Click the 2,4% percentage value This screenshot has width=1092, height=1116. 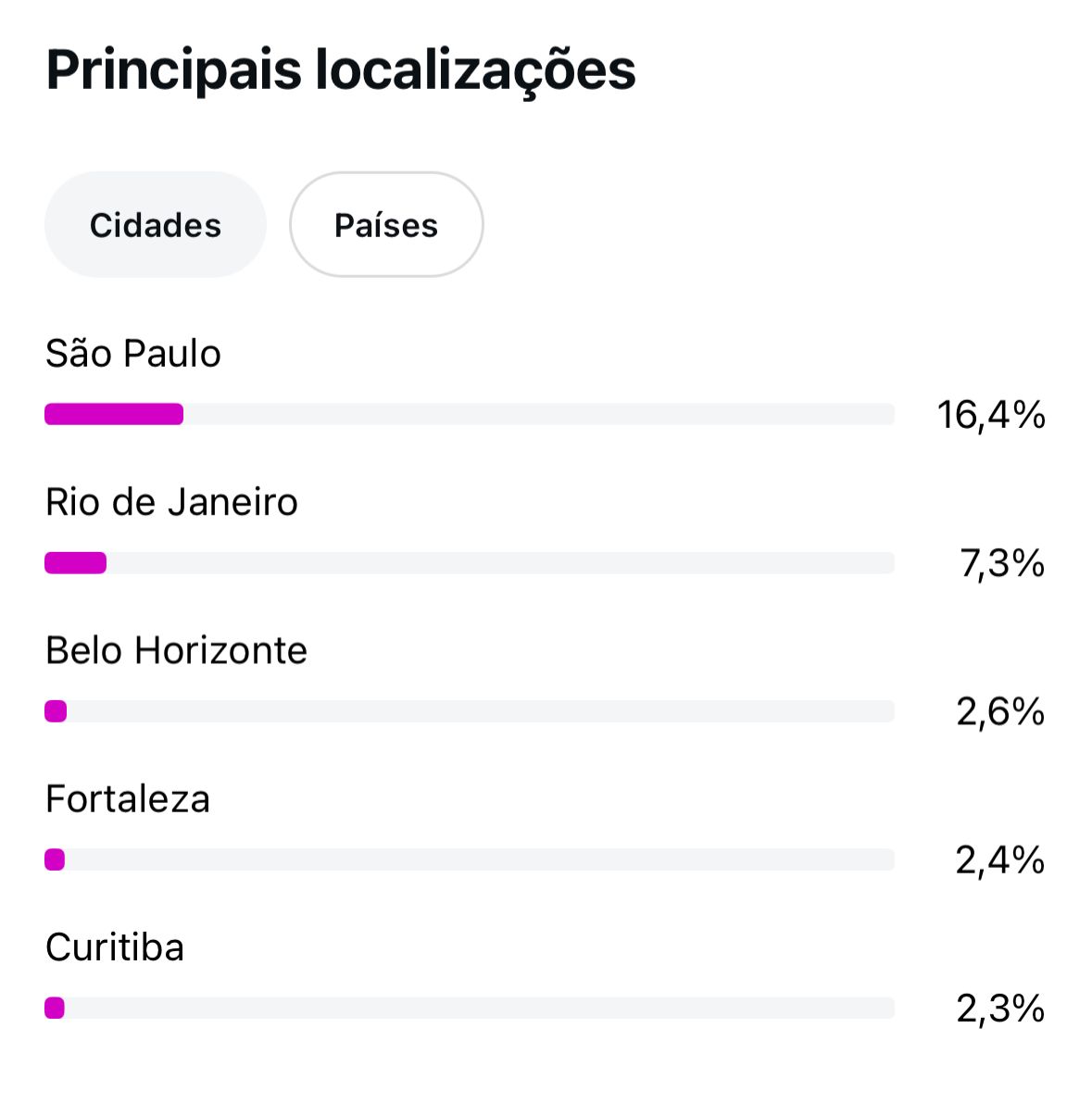pyautogui.click(x=1000, y=860)
